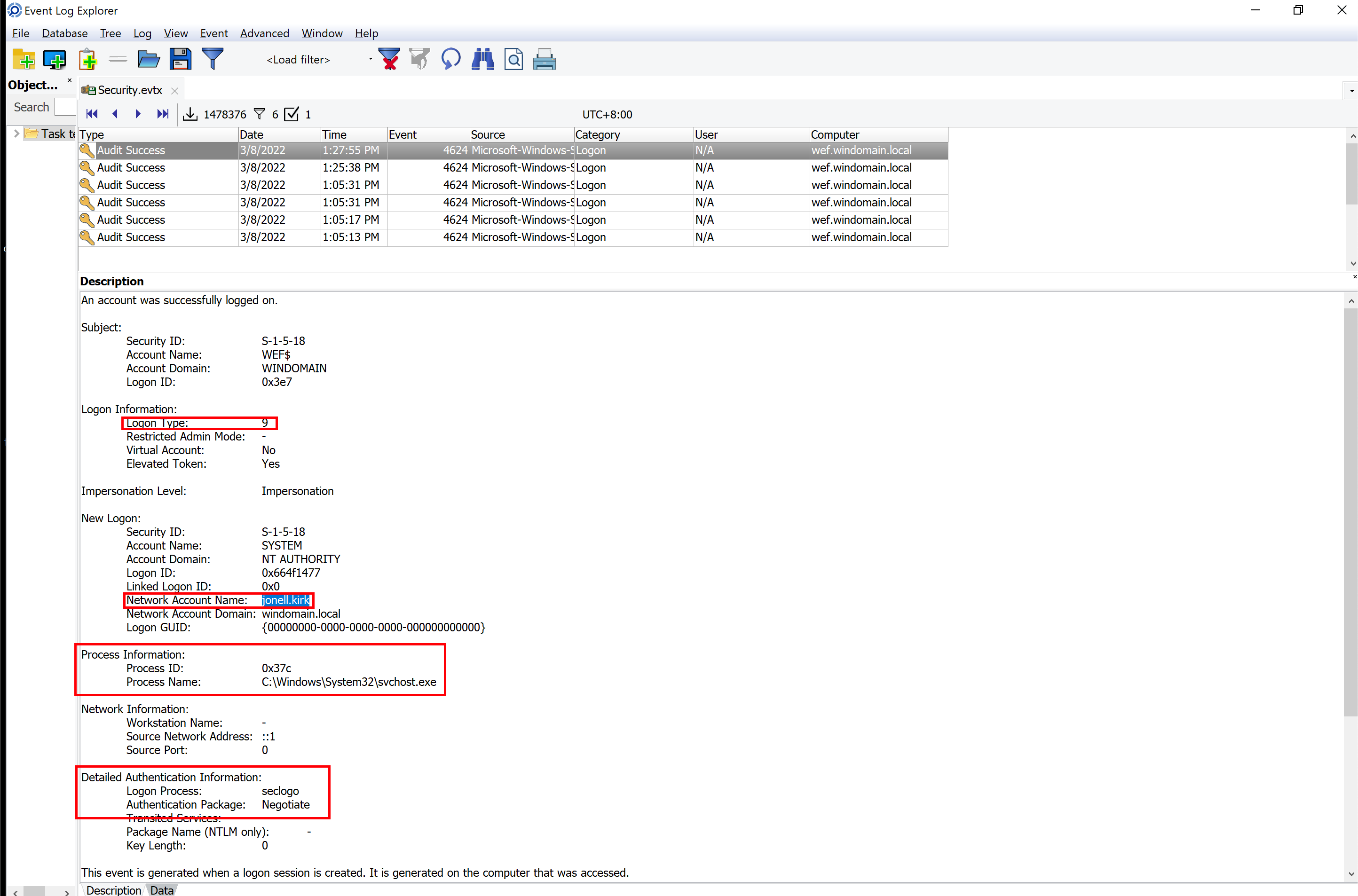The height and width of the screenshot is (896, 1358).
Task: Click the add folder toolbar icon
Action: click(24, 59)
